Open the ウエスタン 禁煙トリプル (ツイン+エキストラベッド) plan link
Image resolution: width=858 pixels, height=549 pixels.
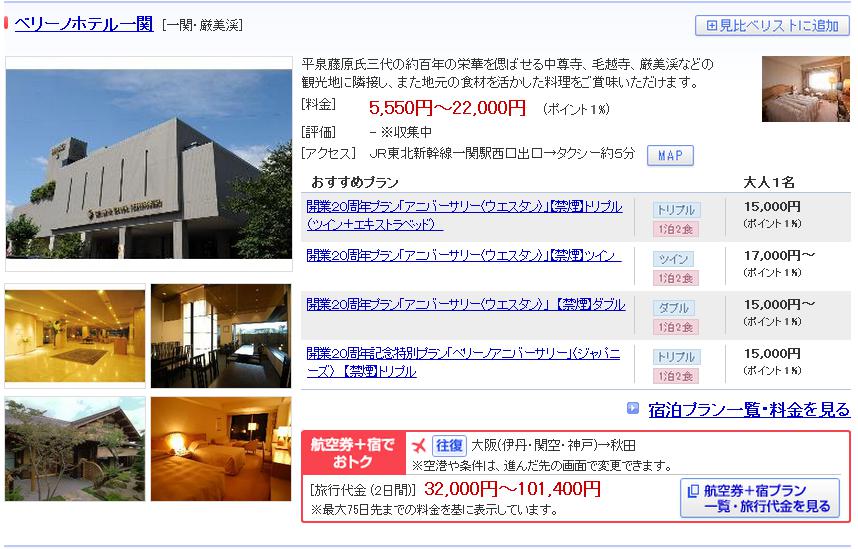tap(464, 216)
